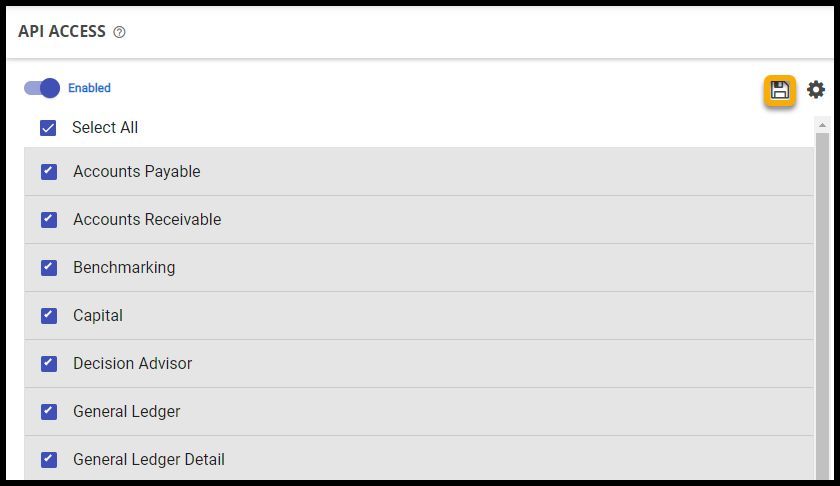The image size is (840, 486).
Task: Select the Benchmarking list row label
Action: coord(124,268)
